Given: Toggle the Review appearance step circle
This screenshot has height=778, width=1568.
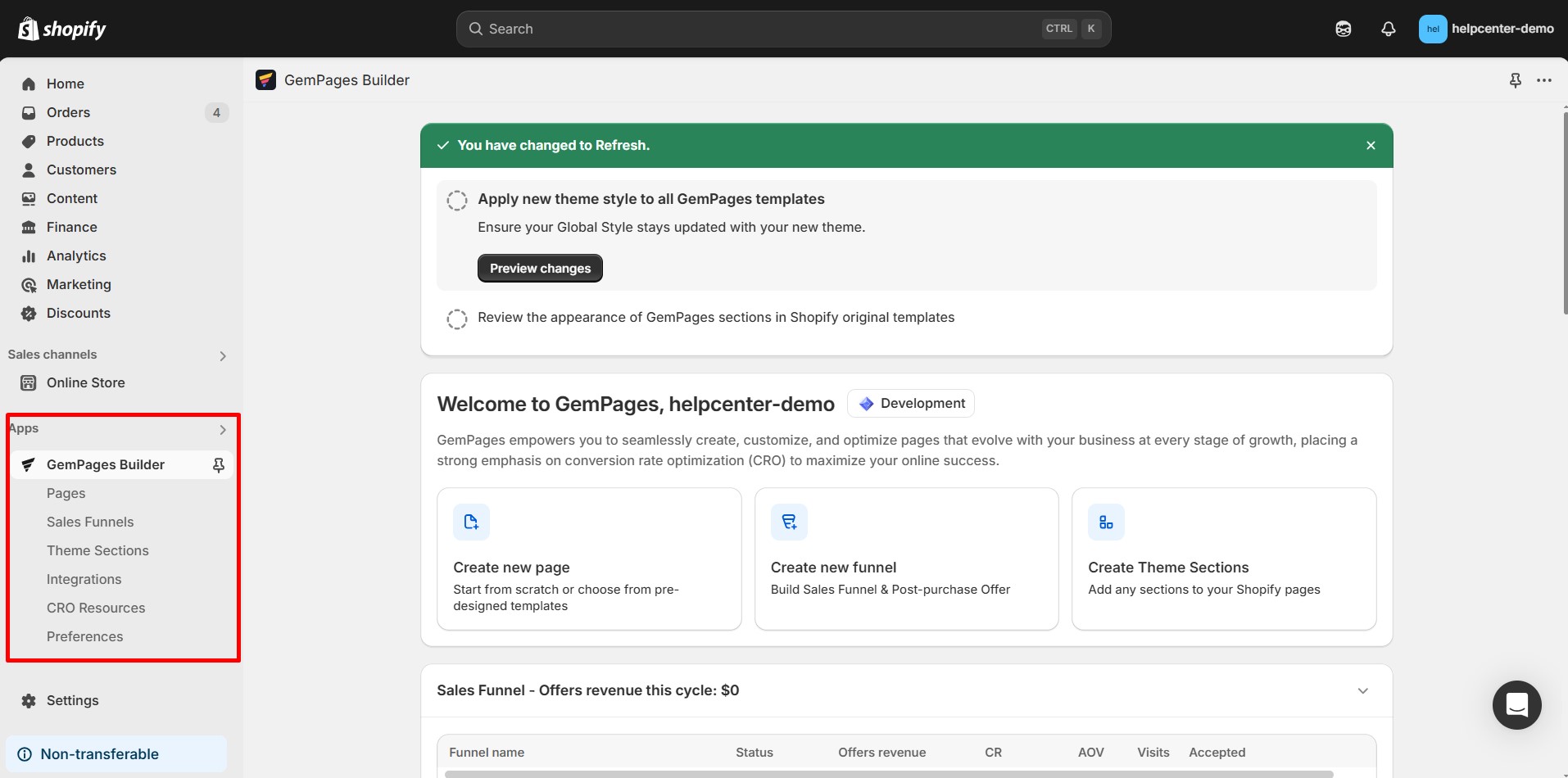Looking at the screenshot, I should 457,319.
